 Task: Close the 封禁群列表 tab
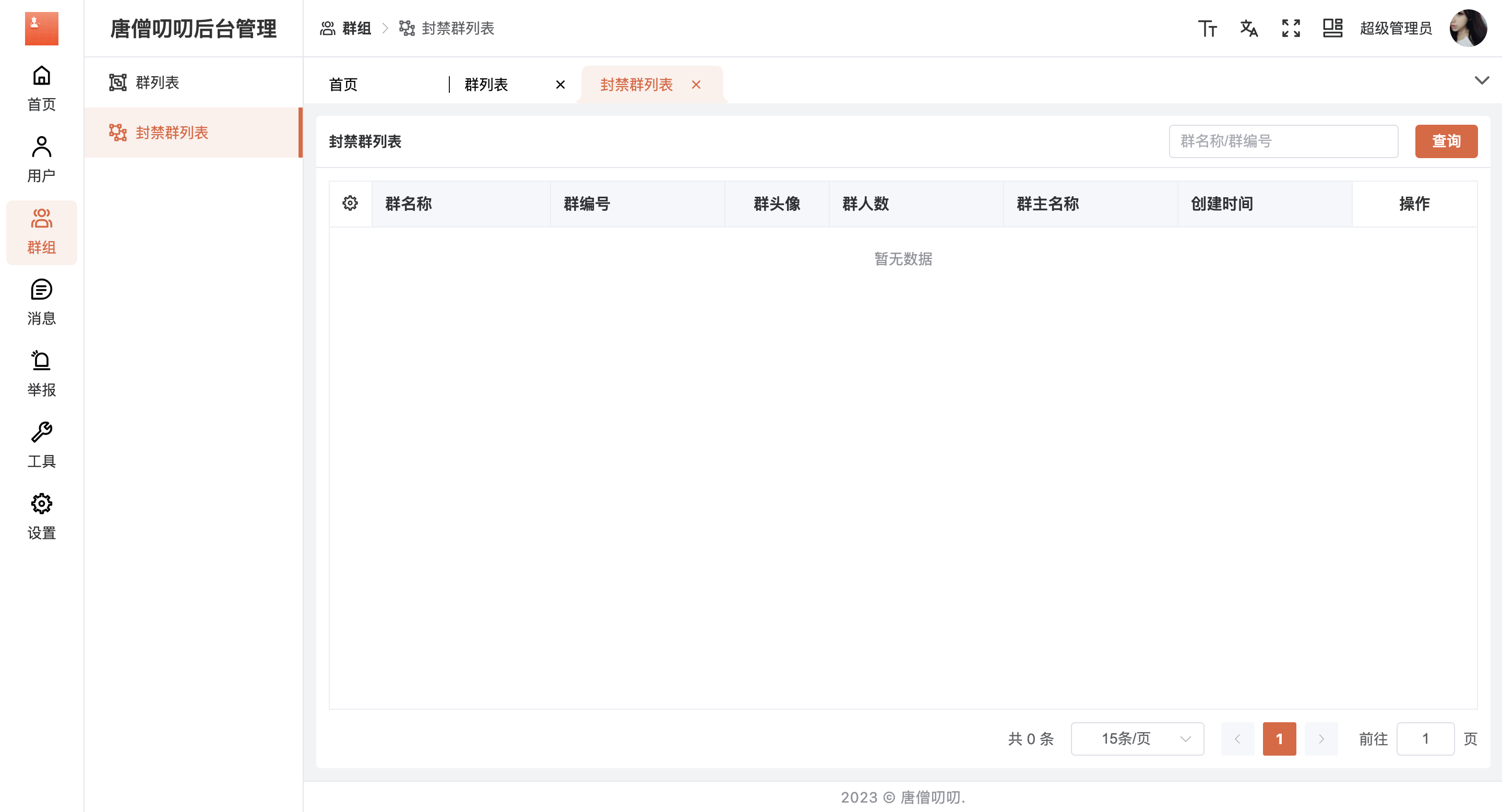coord(696,85)
